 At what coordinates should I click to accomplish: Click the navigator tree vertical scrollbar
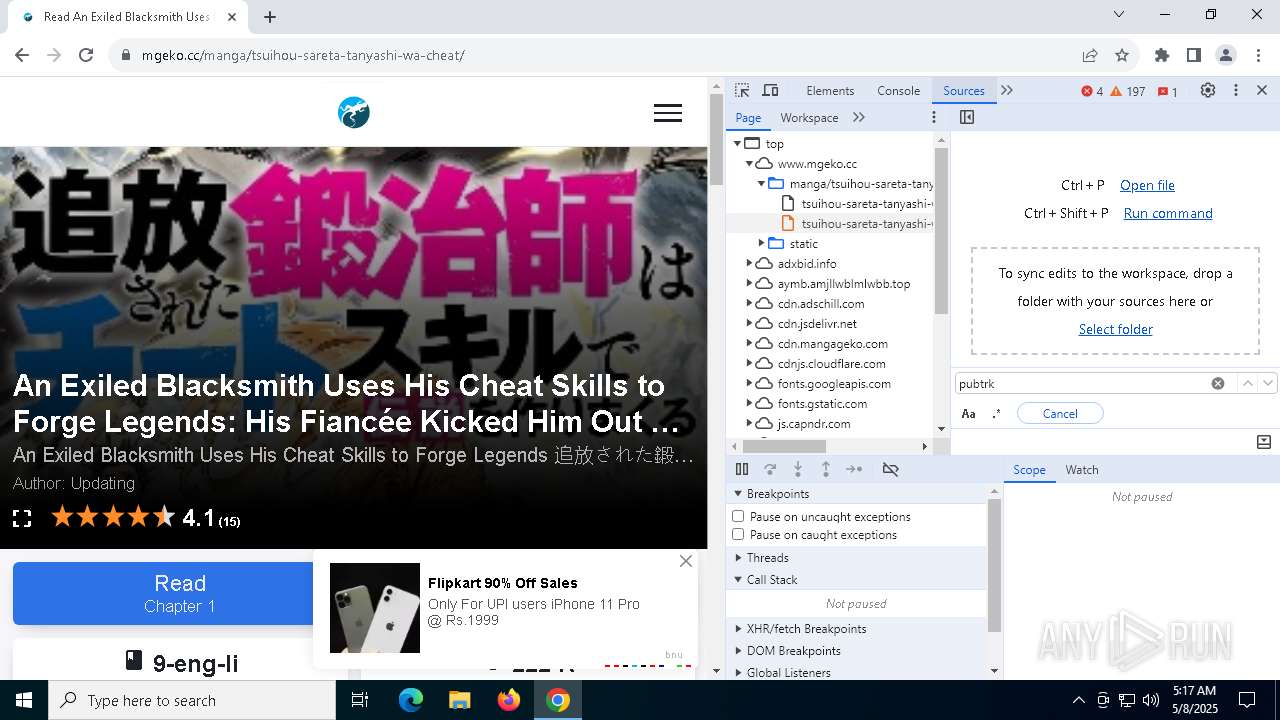941,230
